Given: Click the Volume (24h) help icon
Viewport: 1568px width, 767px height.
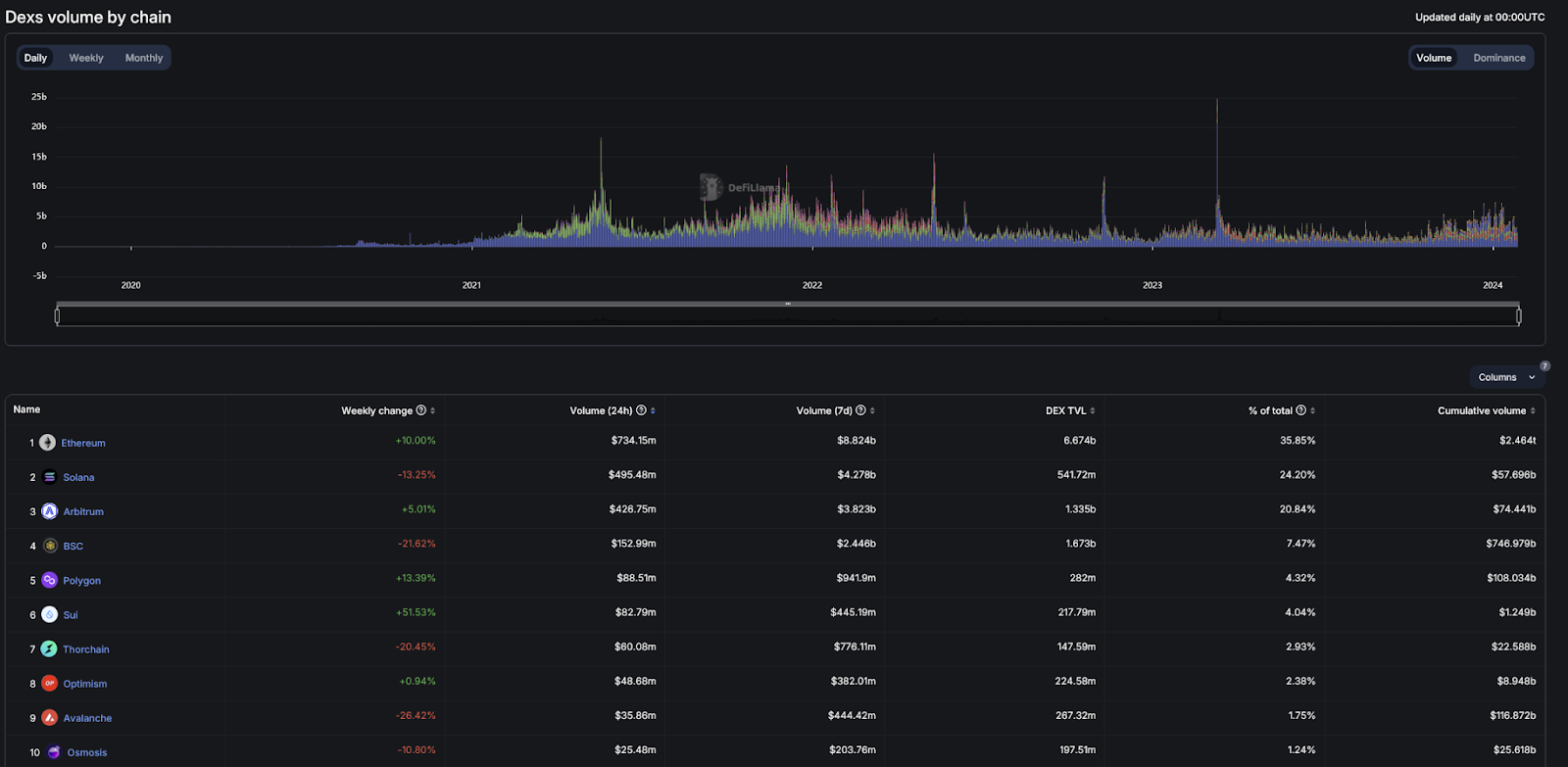Looking at the screenshot, I should point(641,410).
